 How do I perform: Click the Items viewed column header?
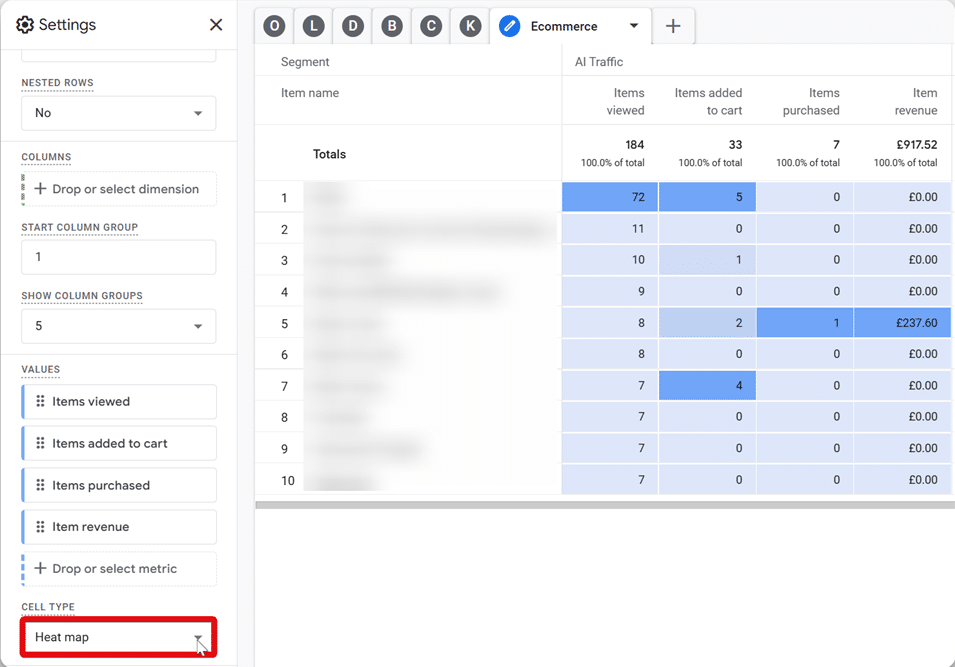coord(626,102)
